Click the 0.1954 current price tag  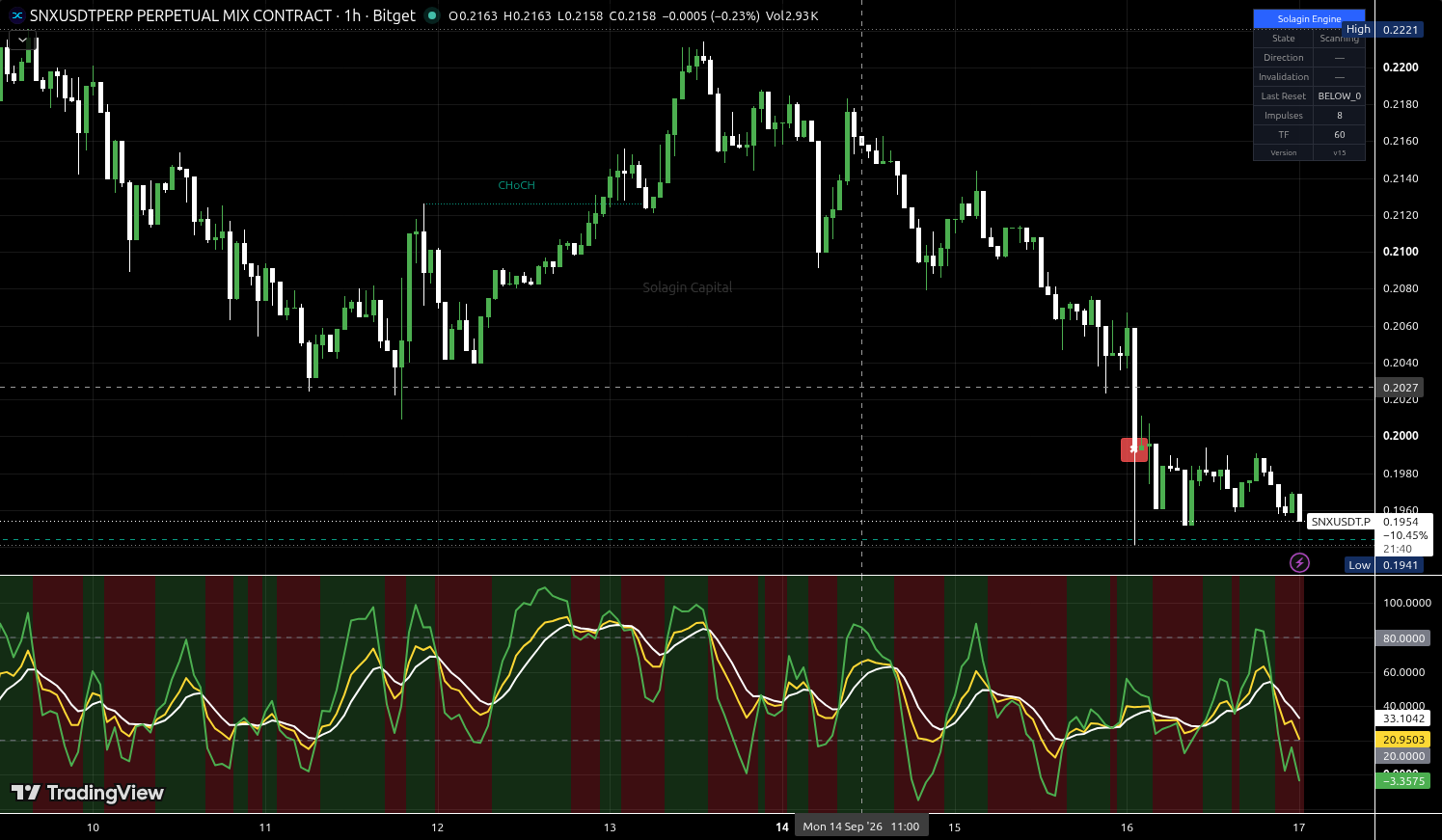coord(1401,522)
